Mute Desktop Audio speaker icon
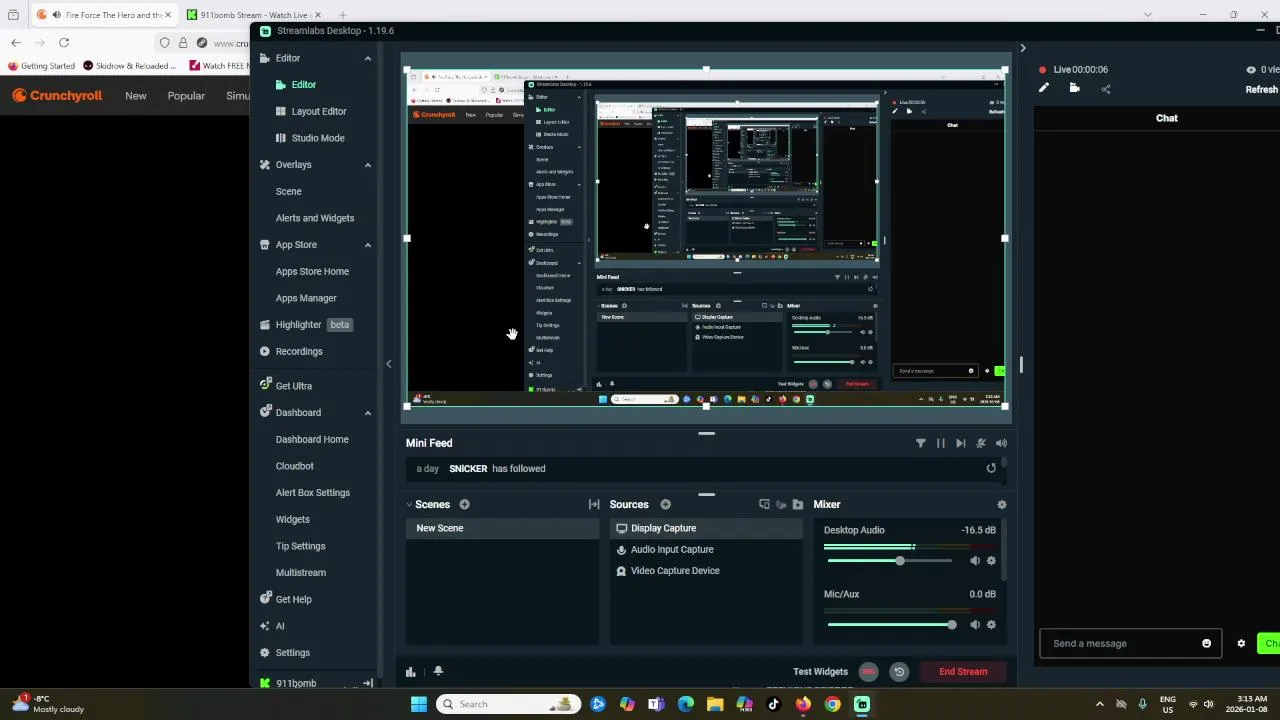1280x720 pixels. tap(975, 561)
